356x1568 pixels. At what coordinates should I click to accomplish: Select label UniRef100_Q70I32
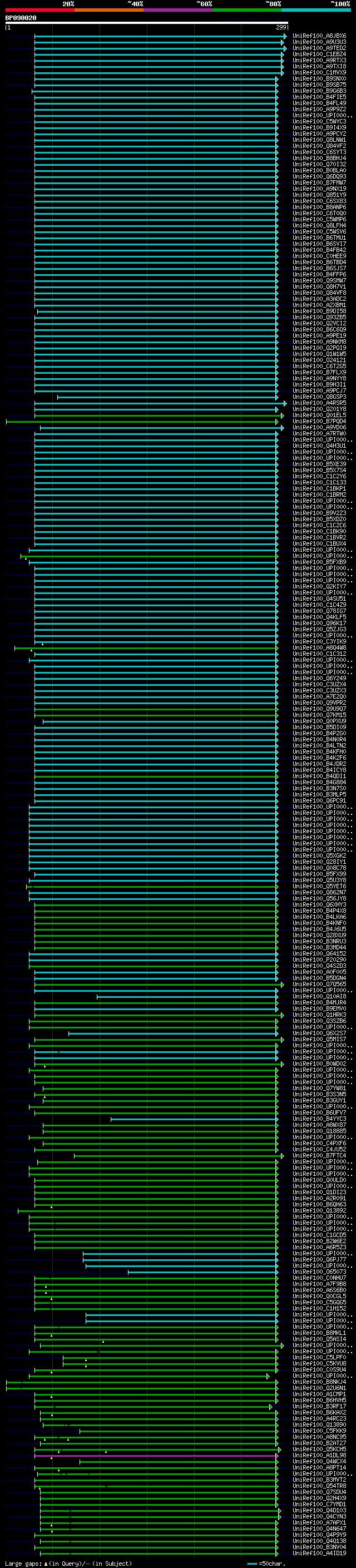point(319,164)
